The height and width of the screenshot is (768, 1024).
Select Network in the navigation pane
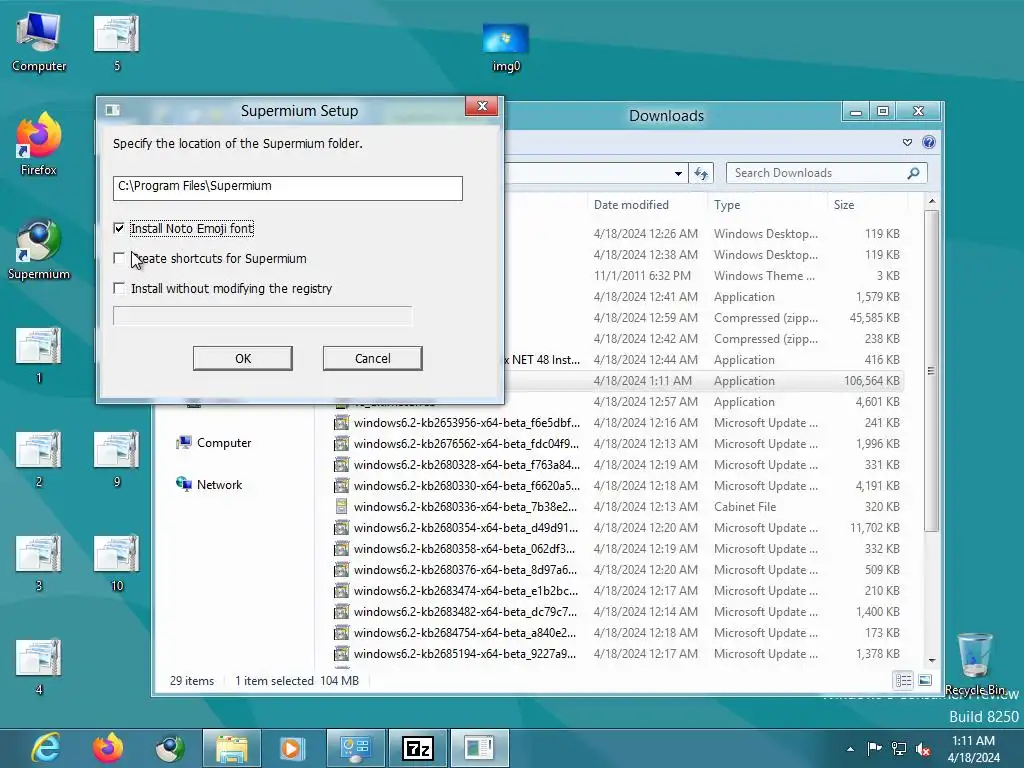click(x=209, y=485)
